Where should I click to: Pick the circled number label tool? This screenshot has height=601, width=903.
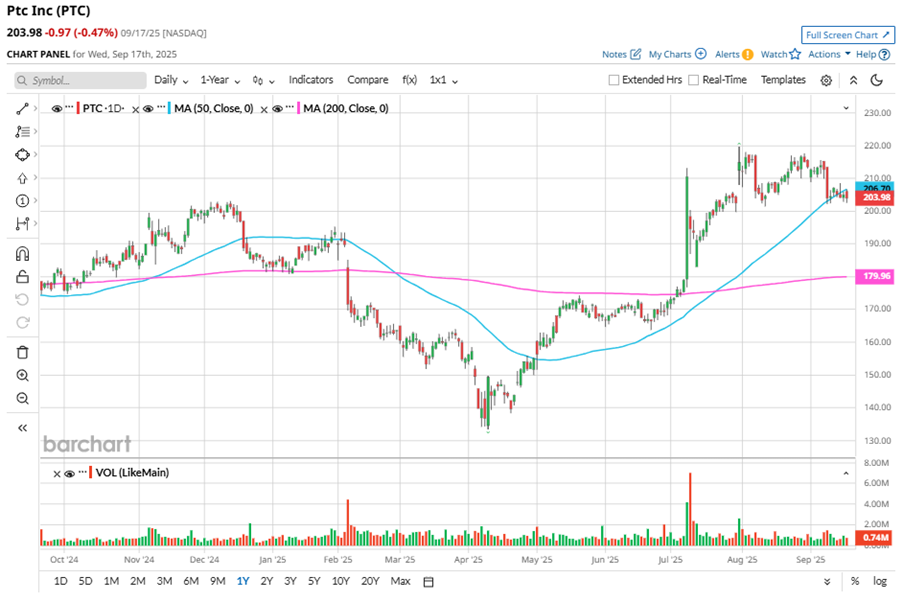coord(22,200)
